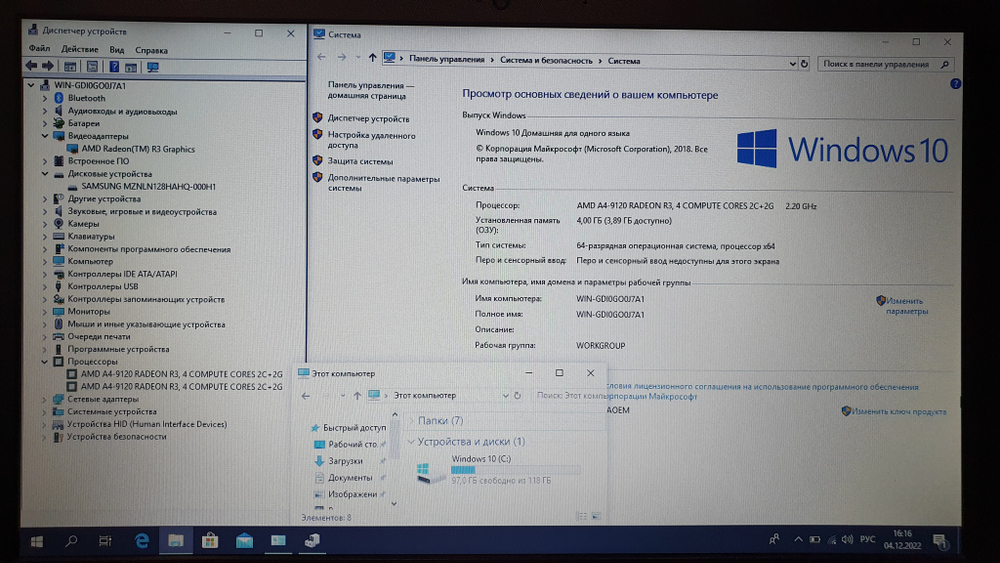This screenshot has height=563, width=1000.
Task: Expand Аудиовходы и аудиовыходы node
Action: [x=45, y=111]
